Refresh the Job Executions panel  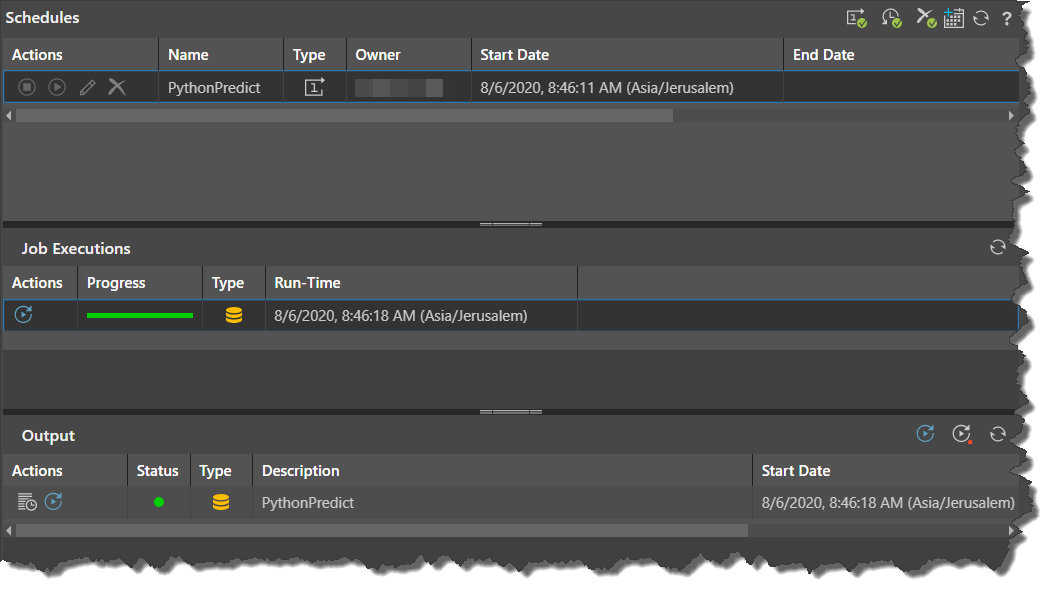coord(997,248)
